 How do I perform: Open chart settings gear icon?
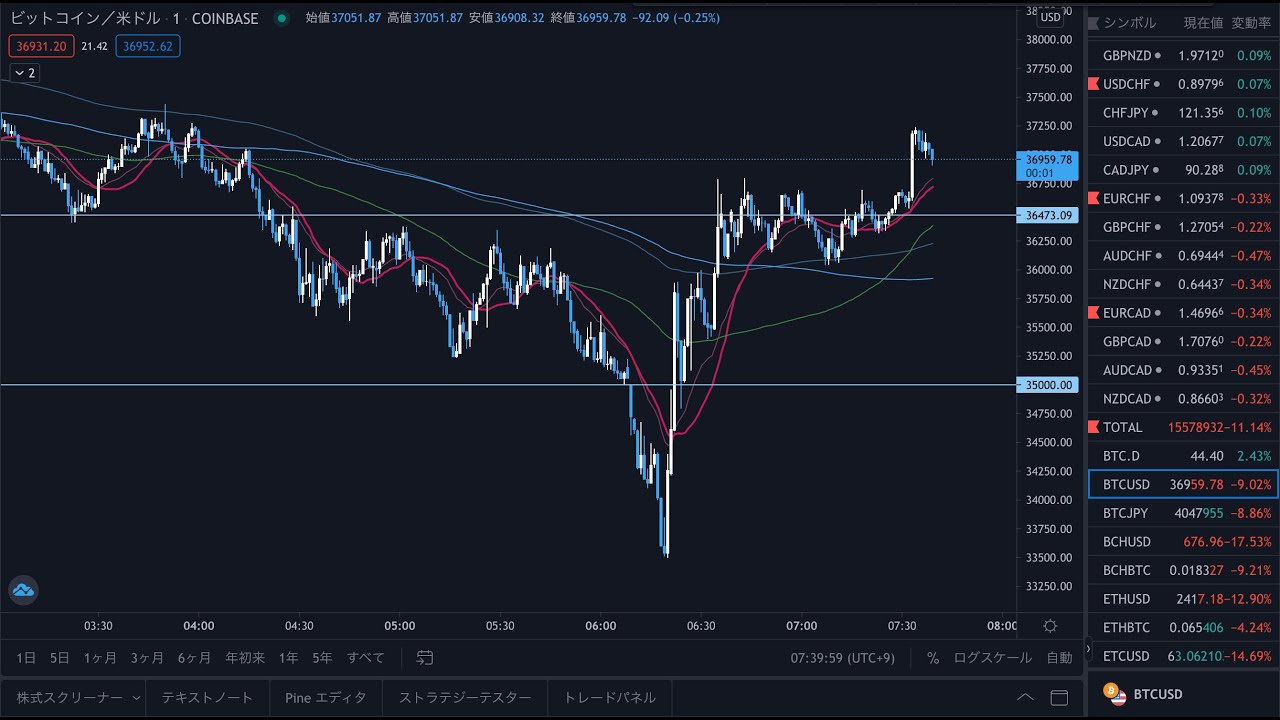pyautogui.click(x=1050, y=626)
